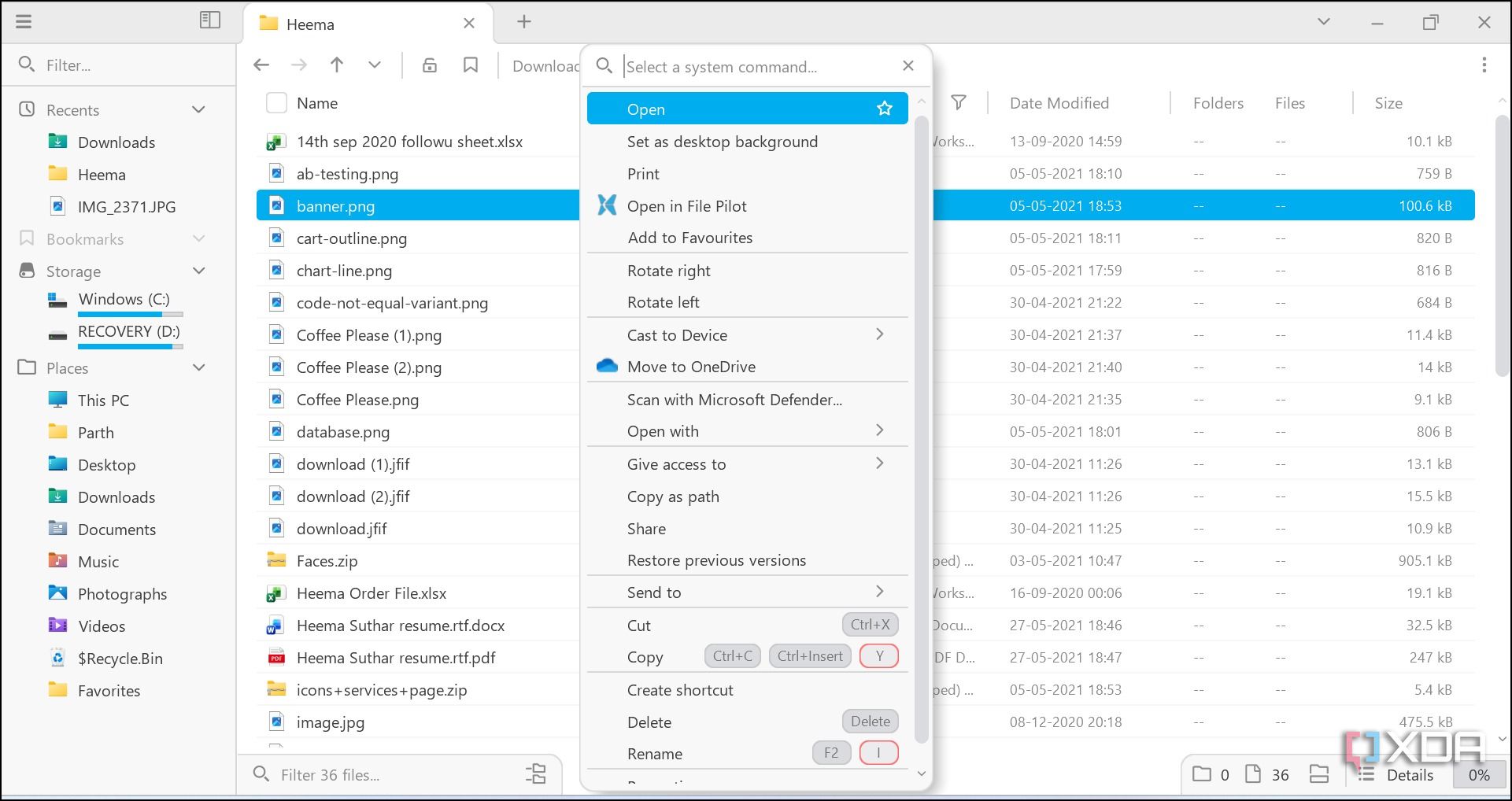This screenshot has height=801, width=1512.
Task: Click the F2 shortcut badge for Rename
Action: (831, 753)
